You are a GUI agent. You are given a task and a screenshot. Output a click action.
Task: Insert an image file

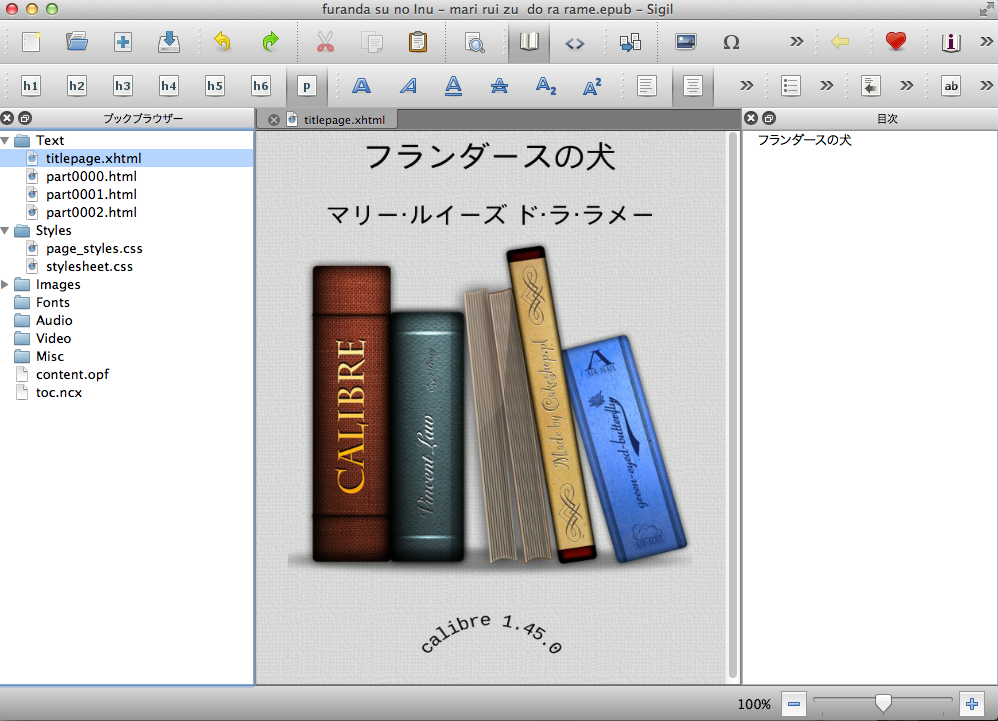tap(685, 42)
